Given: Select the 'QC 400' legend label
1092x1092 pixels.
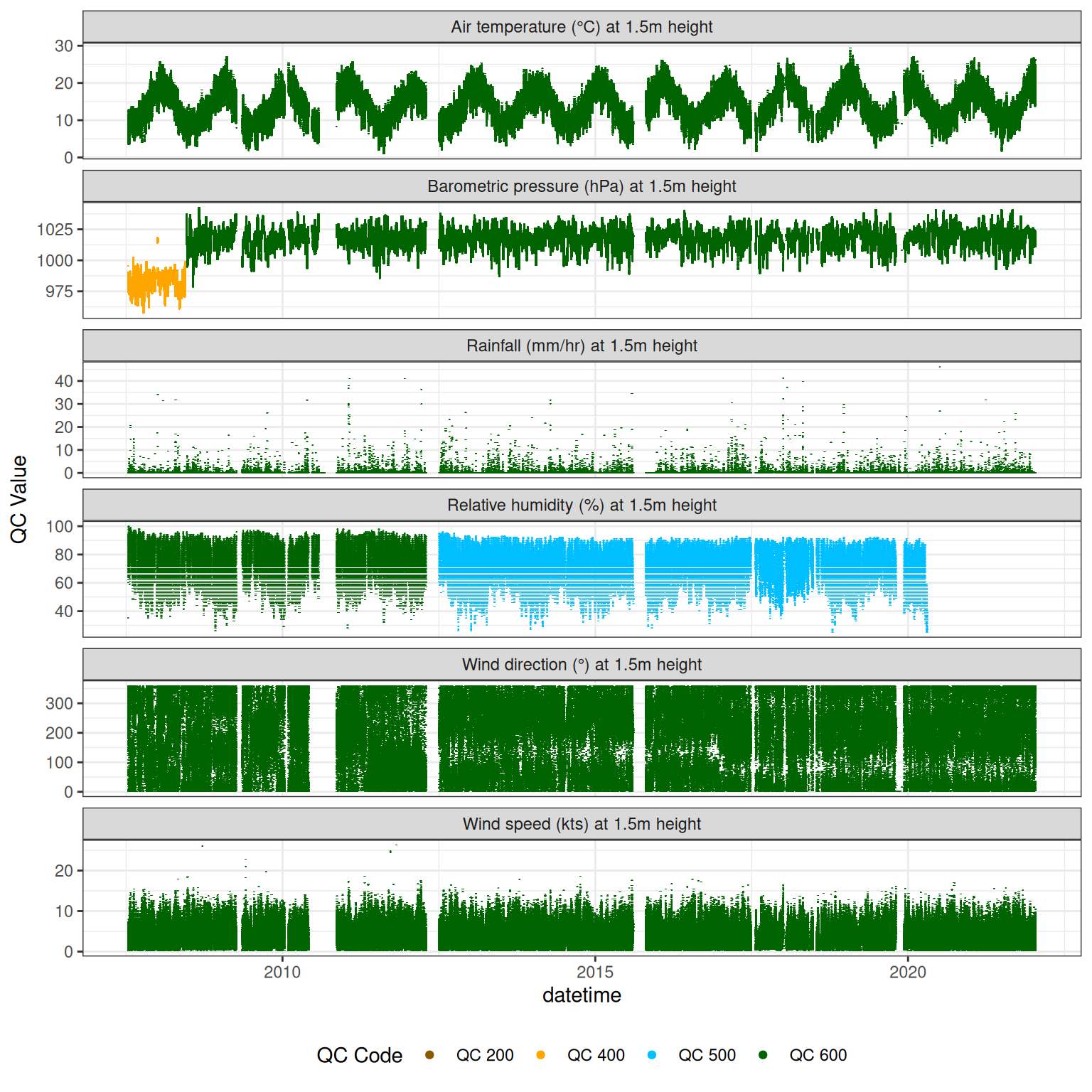Looking at the screenshot, I should click(596, 1055).
